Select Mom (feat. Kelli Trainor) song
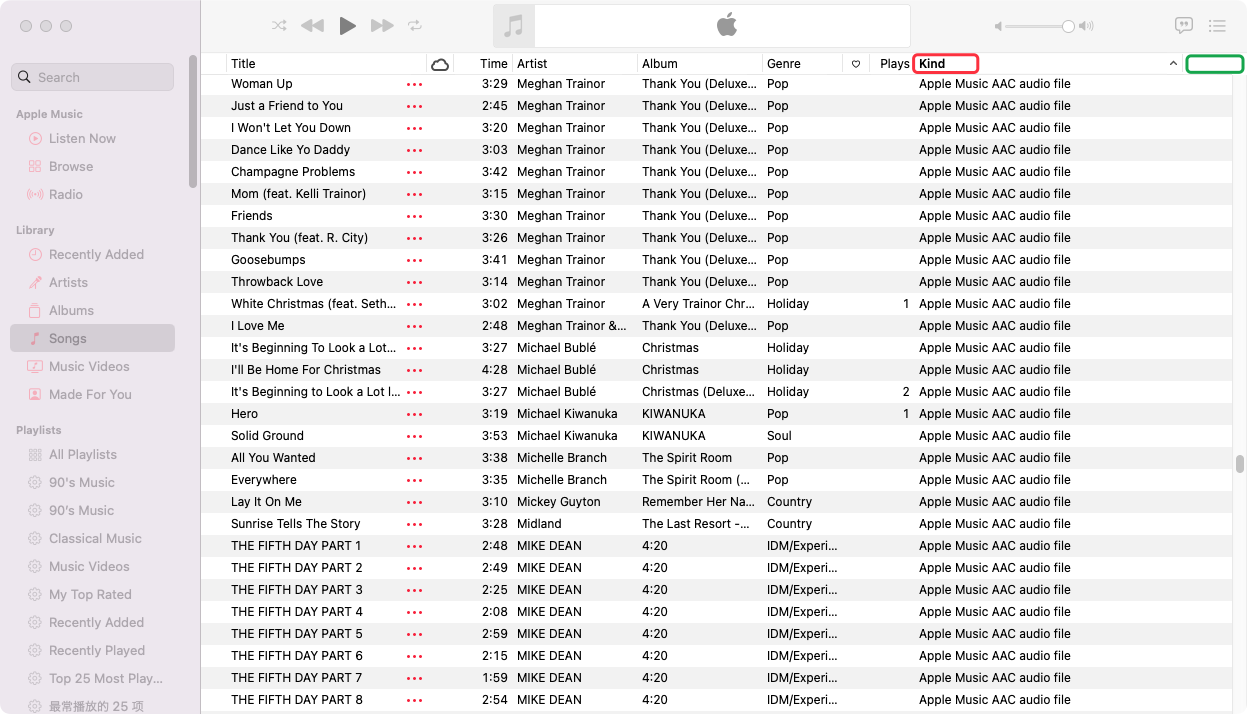Screen dimensions: 1247x714 (x=298, y=194)
